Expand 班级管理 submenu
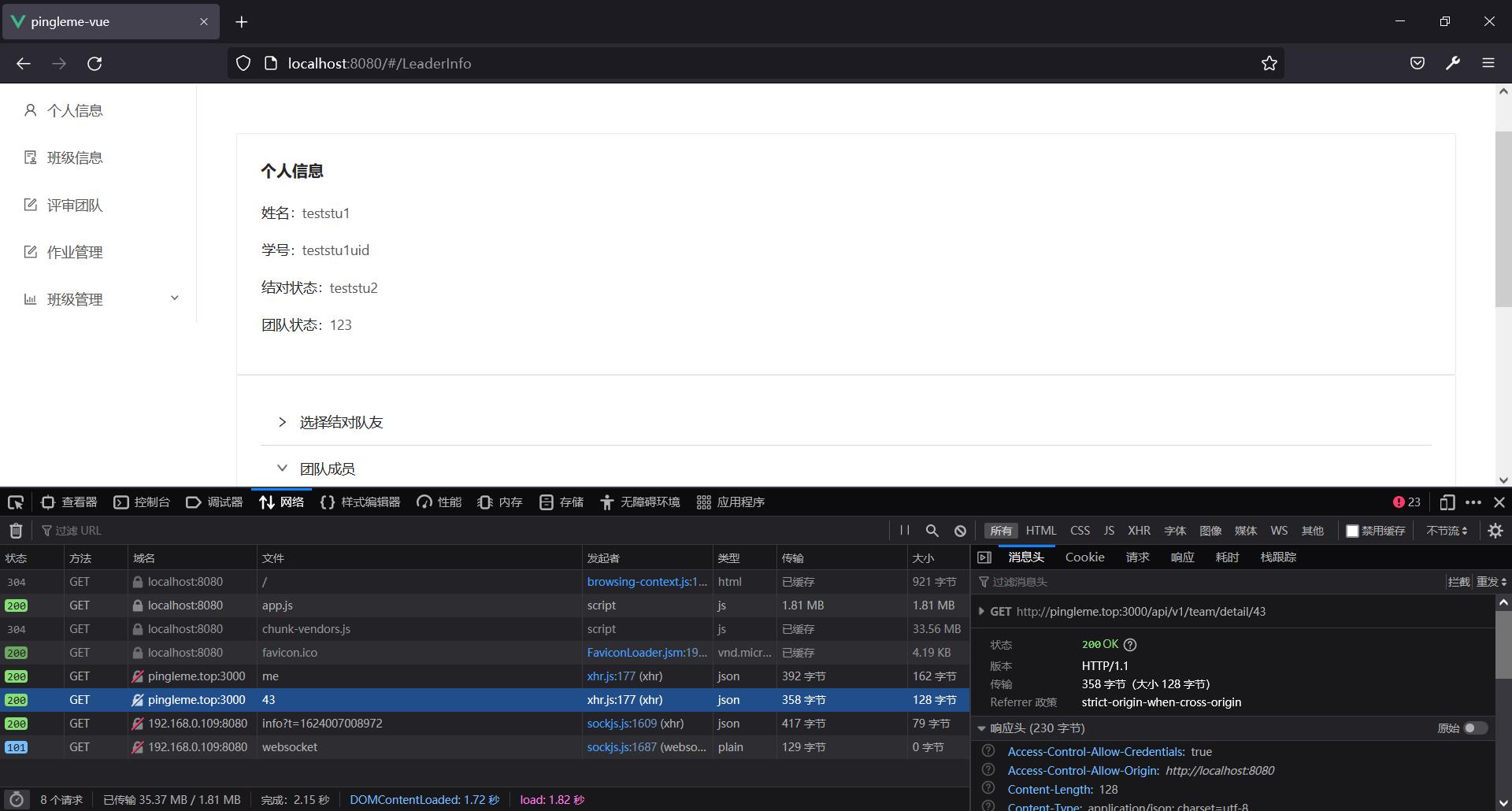The width and height of the screenshot is (1512, 811). pyautogui.click(x=98, y=299)
